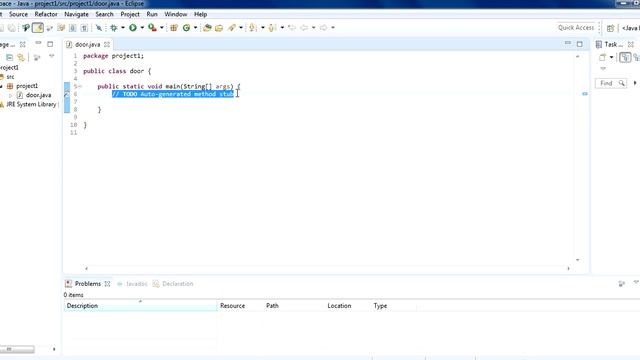Viewport: 640px width, 360px height.
Task: Toggle Link with Editor in Package Explorer
Action: pyautogui.click(x=21, y=58)
